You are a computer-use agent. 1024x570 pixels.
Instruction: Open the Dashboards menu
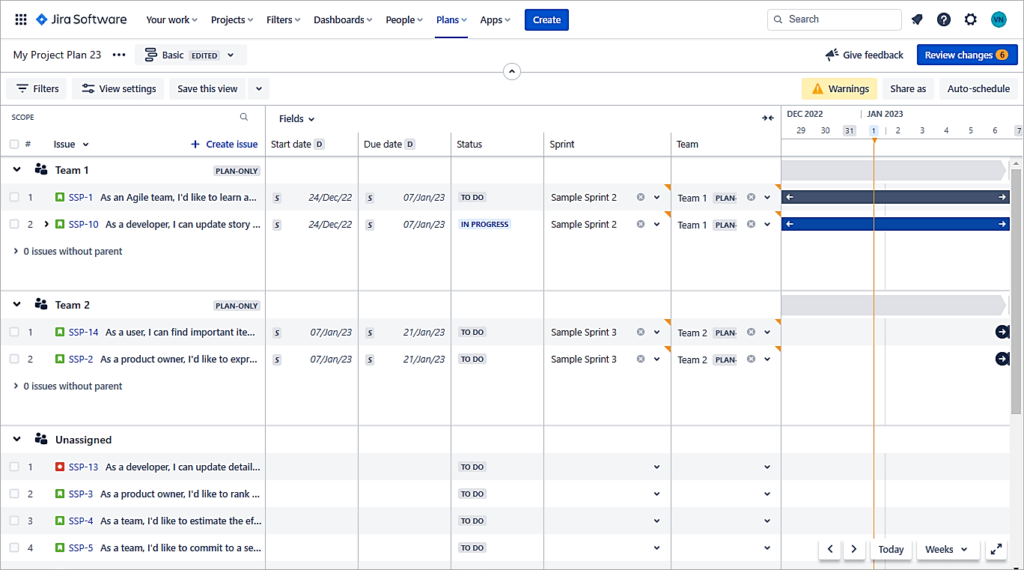pyautogui.click(x=342, y=20)
